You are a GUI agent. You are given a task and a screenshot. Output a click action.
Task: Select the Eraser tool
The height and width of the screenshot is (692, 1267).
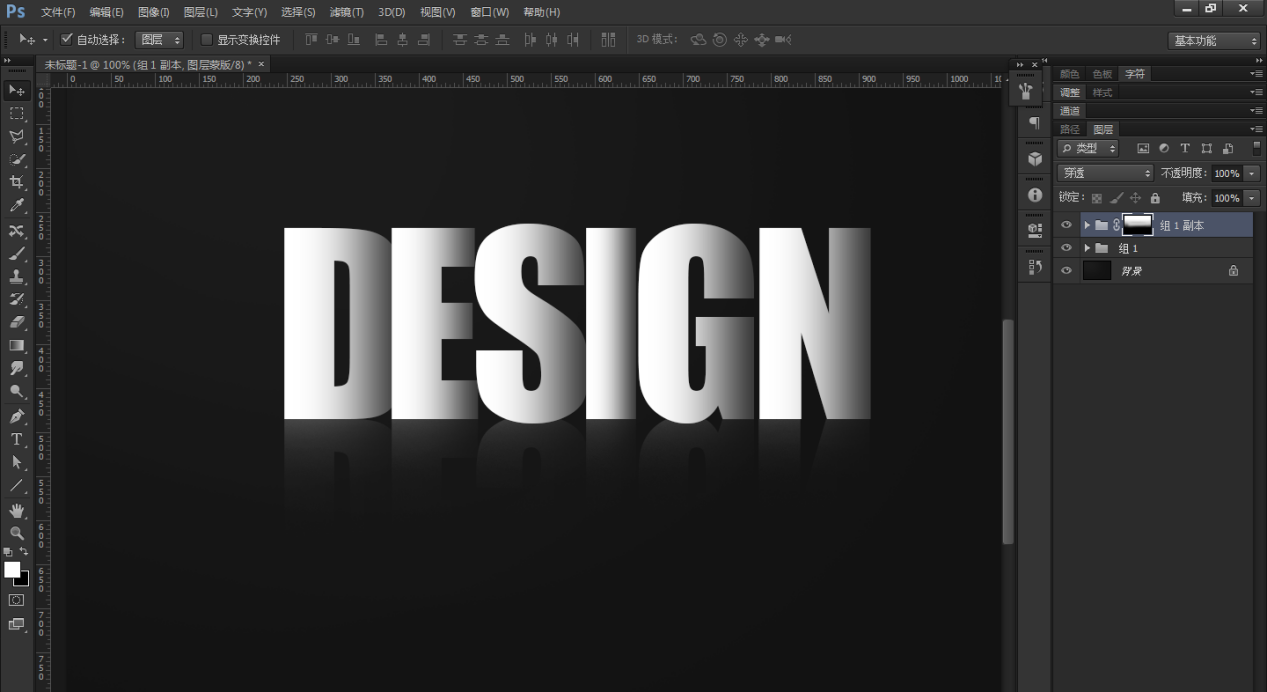17,322
